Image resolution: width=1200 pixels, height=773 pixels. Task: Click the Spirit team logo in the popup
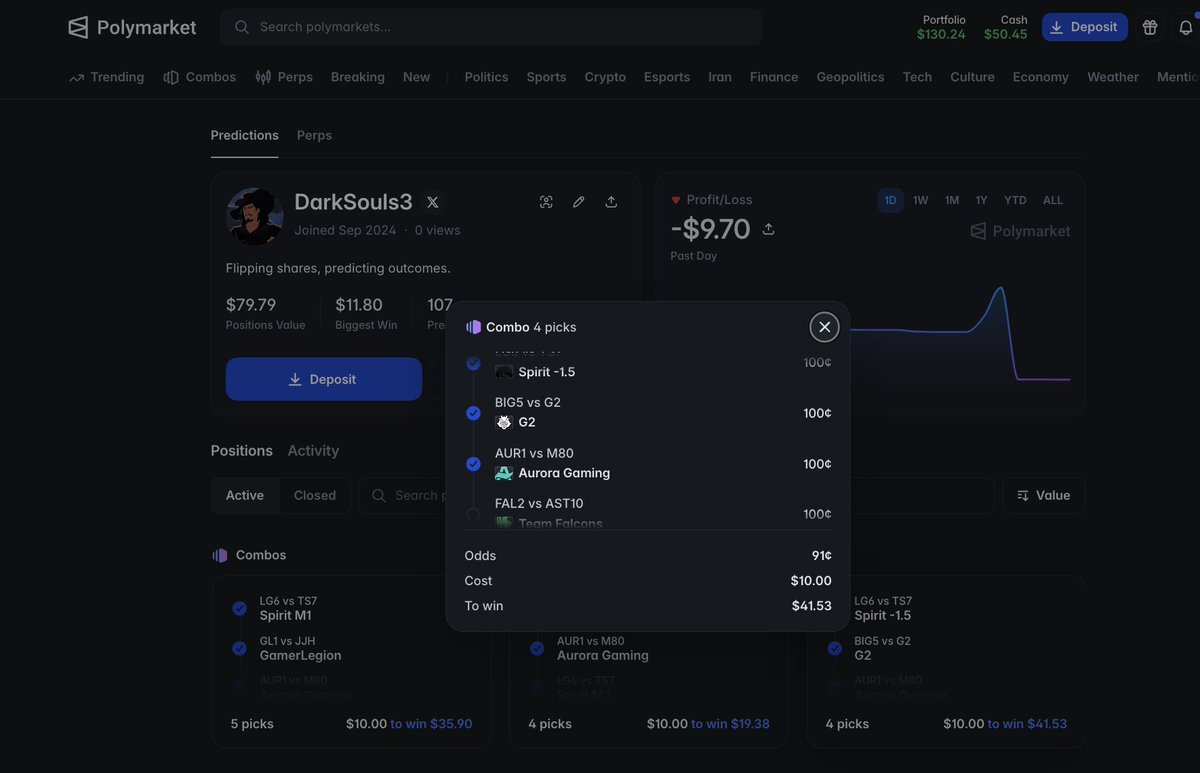pyautogui.click(x=504, y=372)
